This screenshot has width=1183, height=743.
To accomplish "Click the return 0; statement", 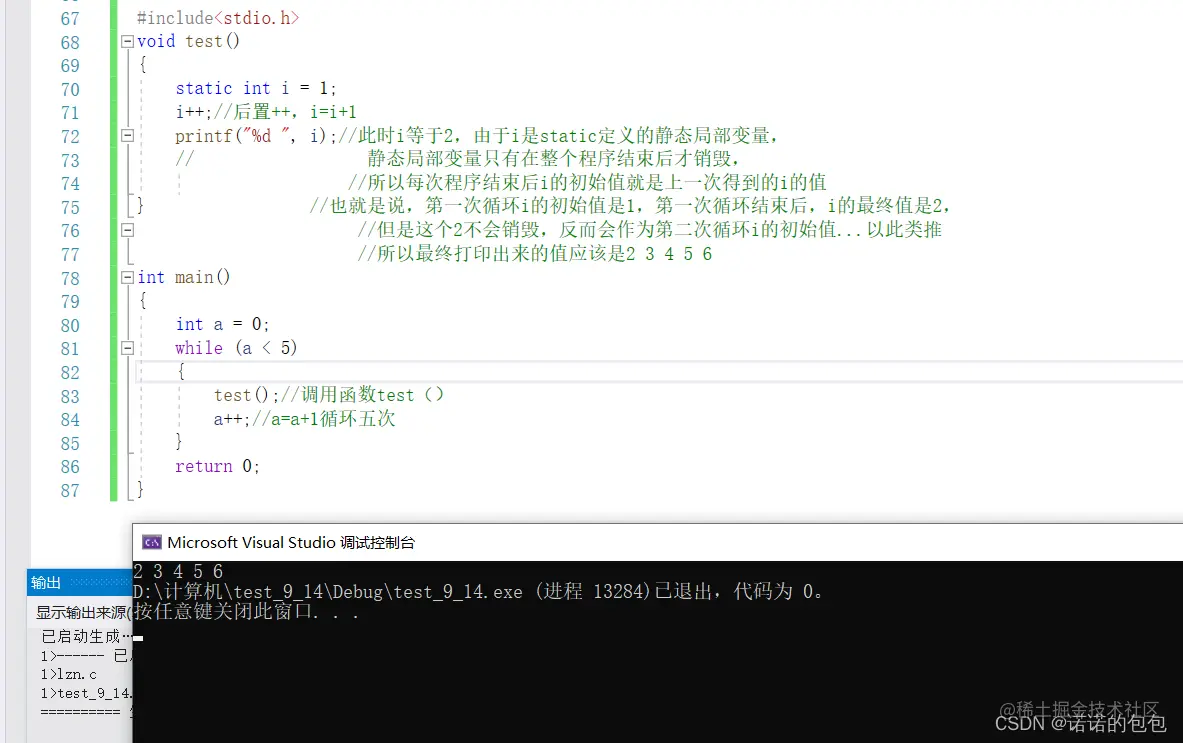I will [x=217, y=466].
